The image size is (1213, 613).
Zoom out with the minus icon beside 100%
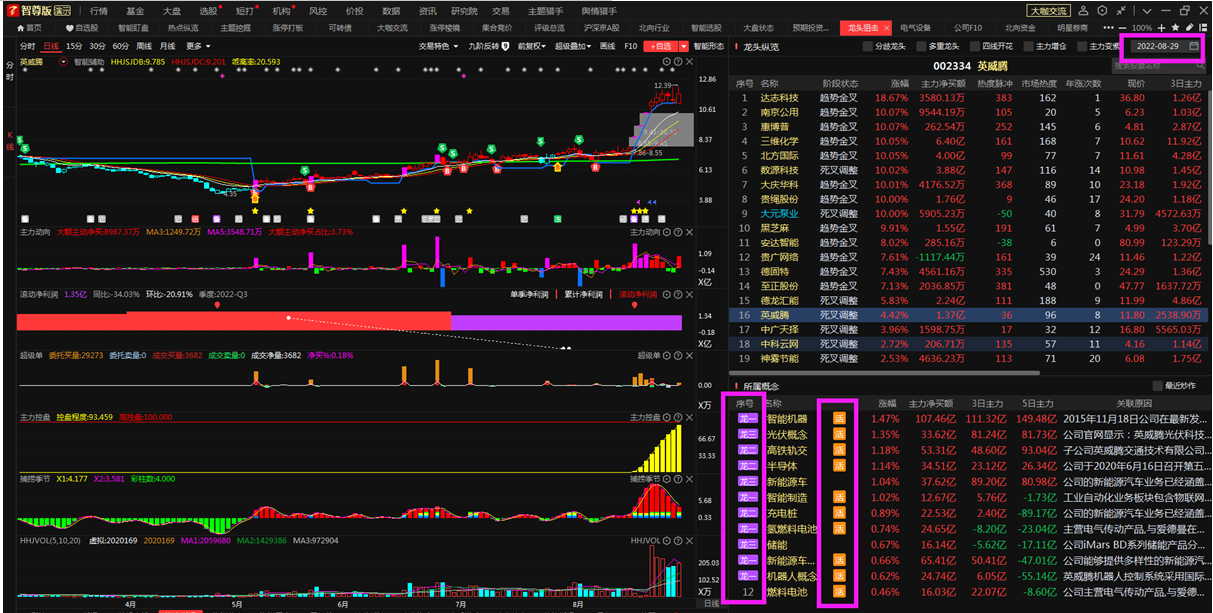click(x=1123, y=28)
